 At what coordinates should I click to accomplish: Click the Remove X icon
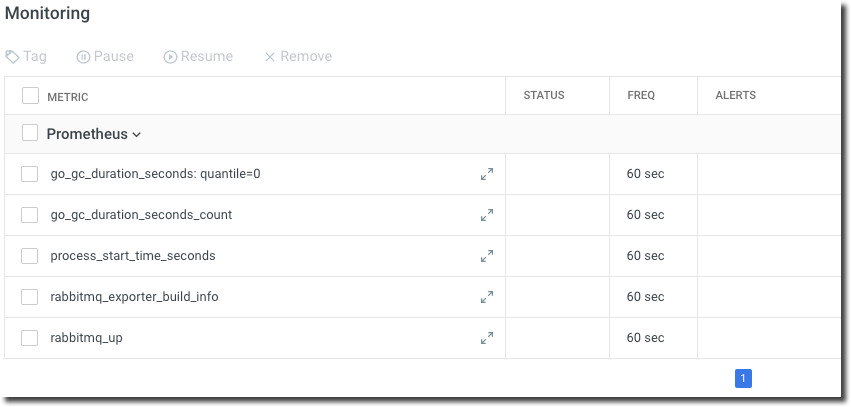pos(269,57)
